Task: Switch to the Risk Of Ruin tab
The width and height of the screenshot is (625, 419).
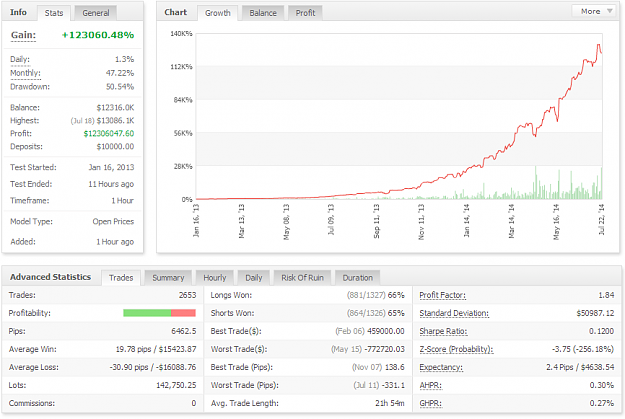Action: click(303, 278)
